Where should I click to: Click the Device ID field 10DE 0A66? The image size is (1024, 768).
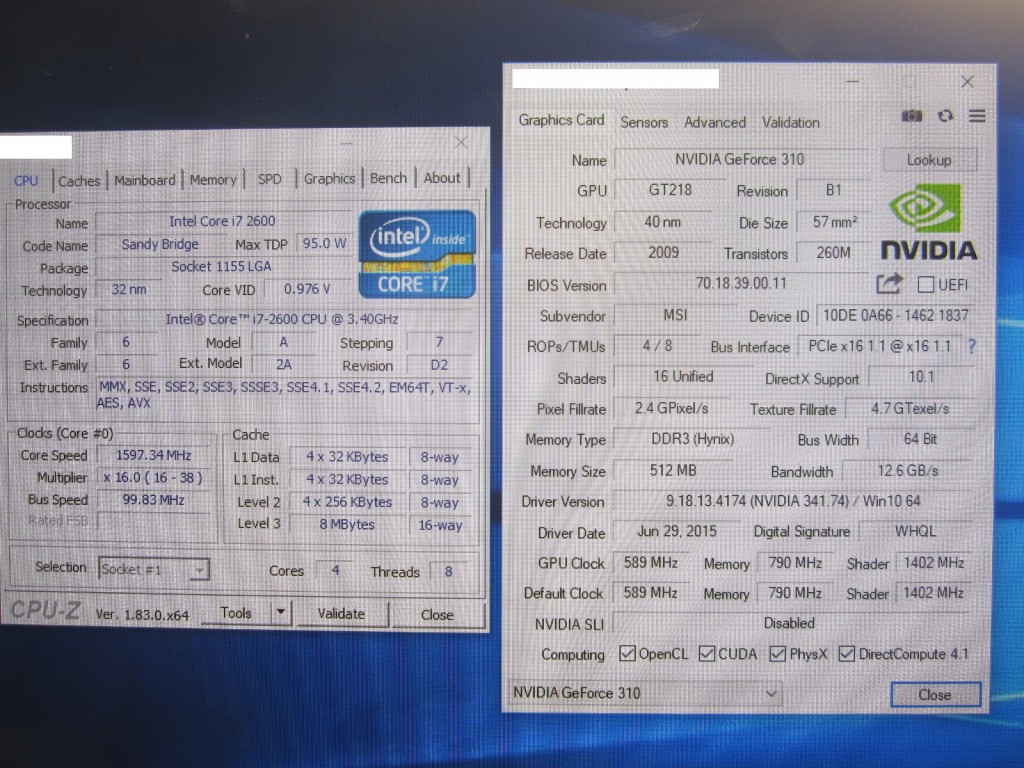[x=895, y=315]
